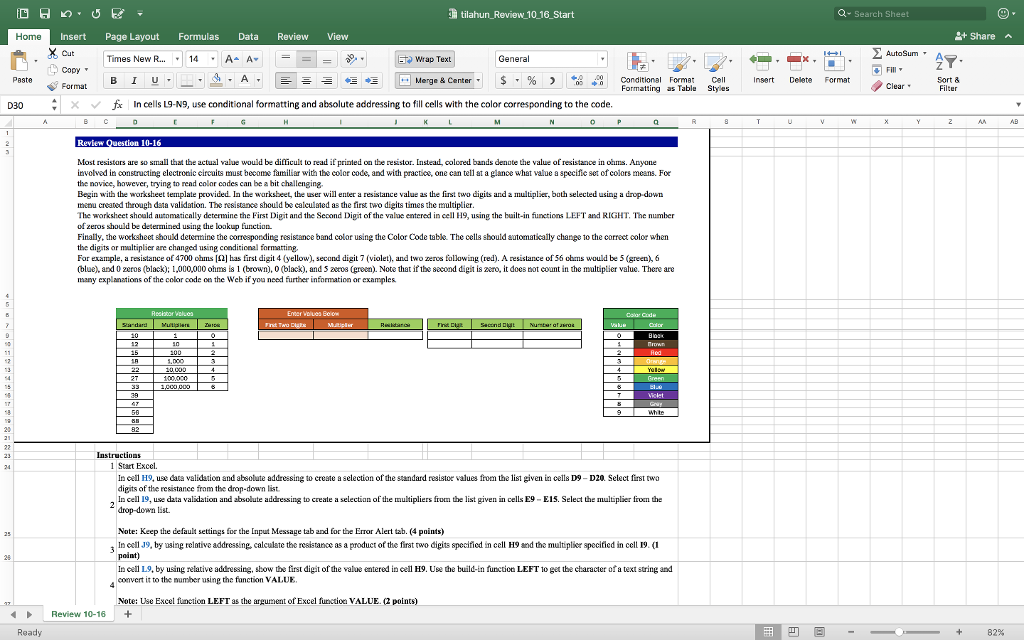Open the Review ribbon tab
This screenshot has height=640, width=1024.
click(293, 37)
